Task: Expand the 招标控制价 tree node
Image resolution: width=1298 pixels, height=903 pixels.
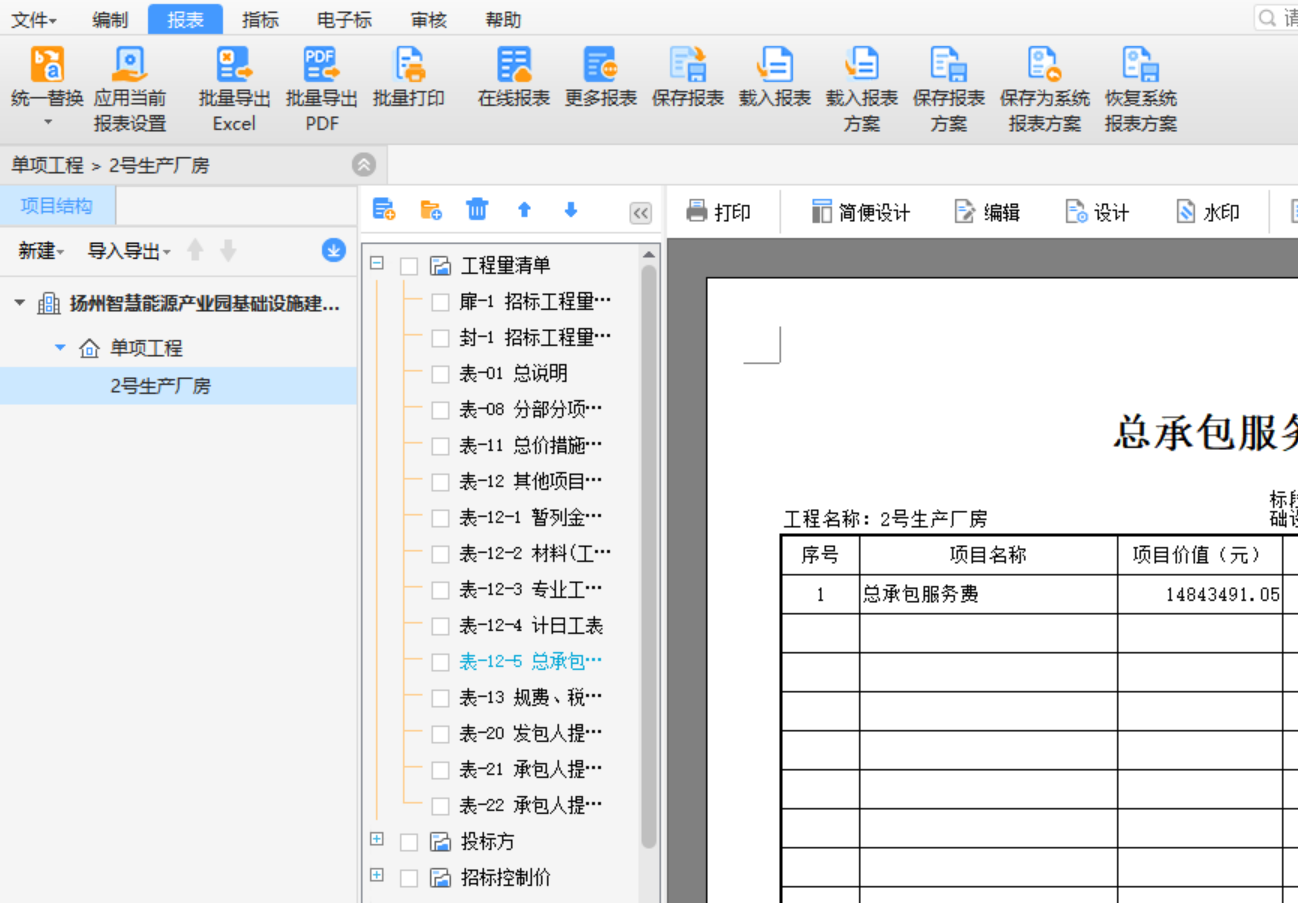Action: click(x=377, y=875)
